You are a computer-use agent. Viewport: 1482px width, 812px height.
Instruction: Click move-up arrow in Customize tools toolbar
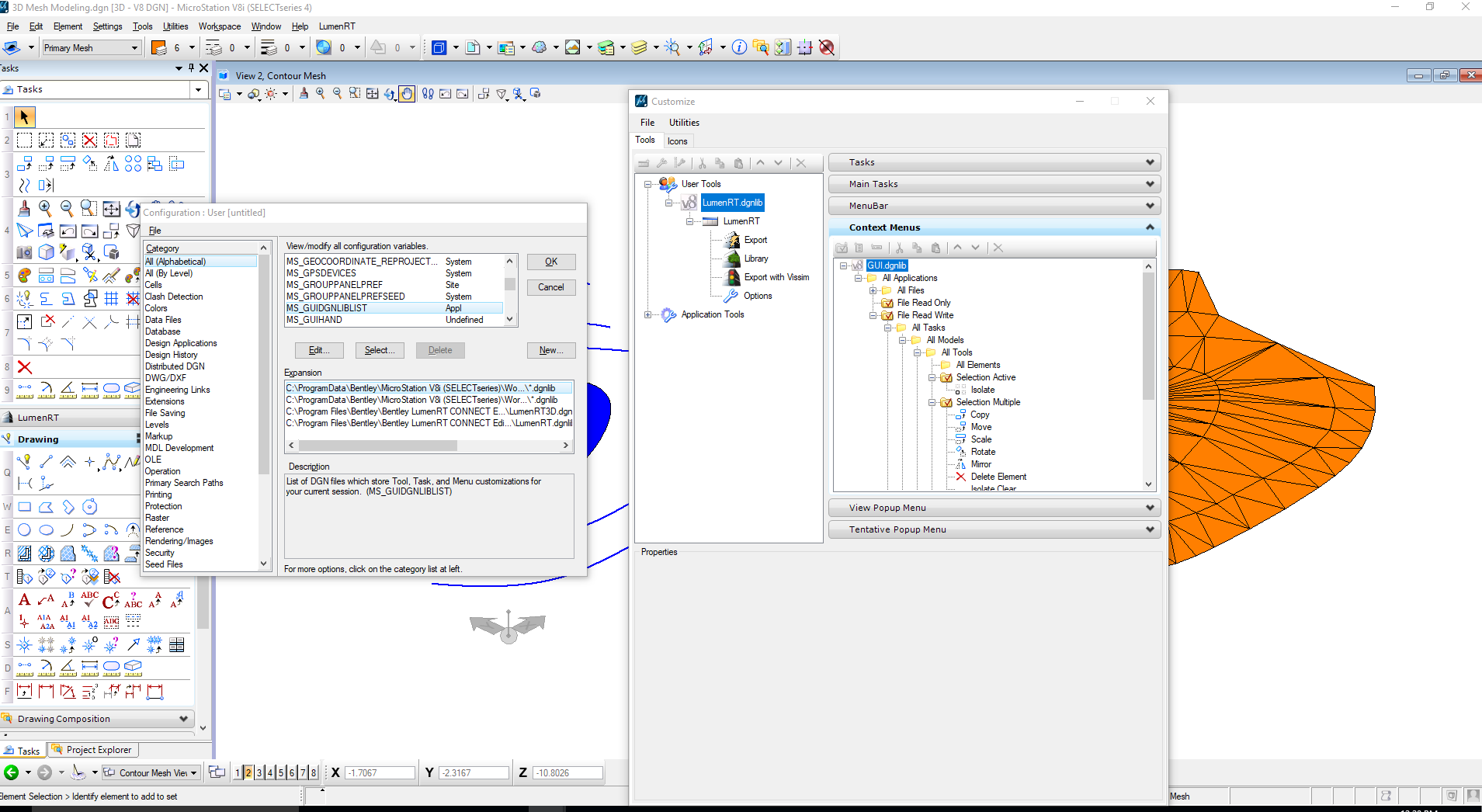(760, 163)
